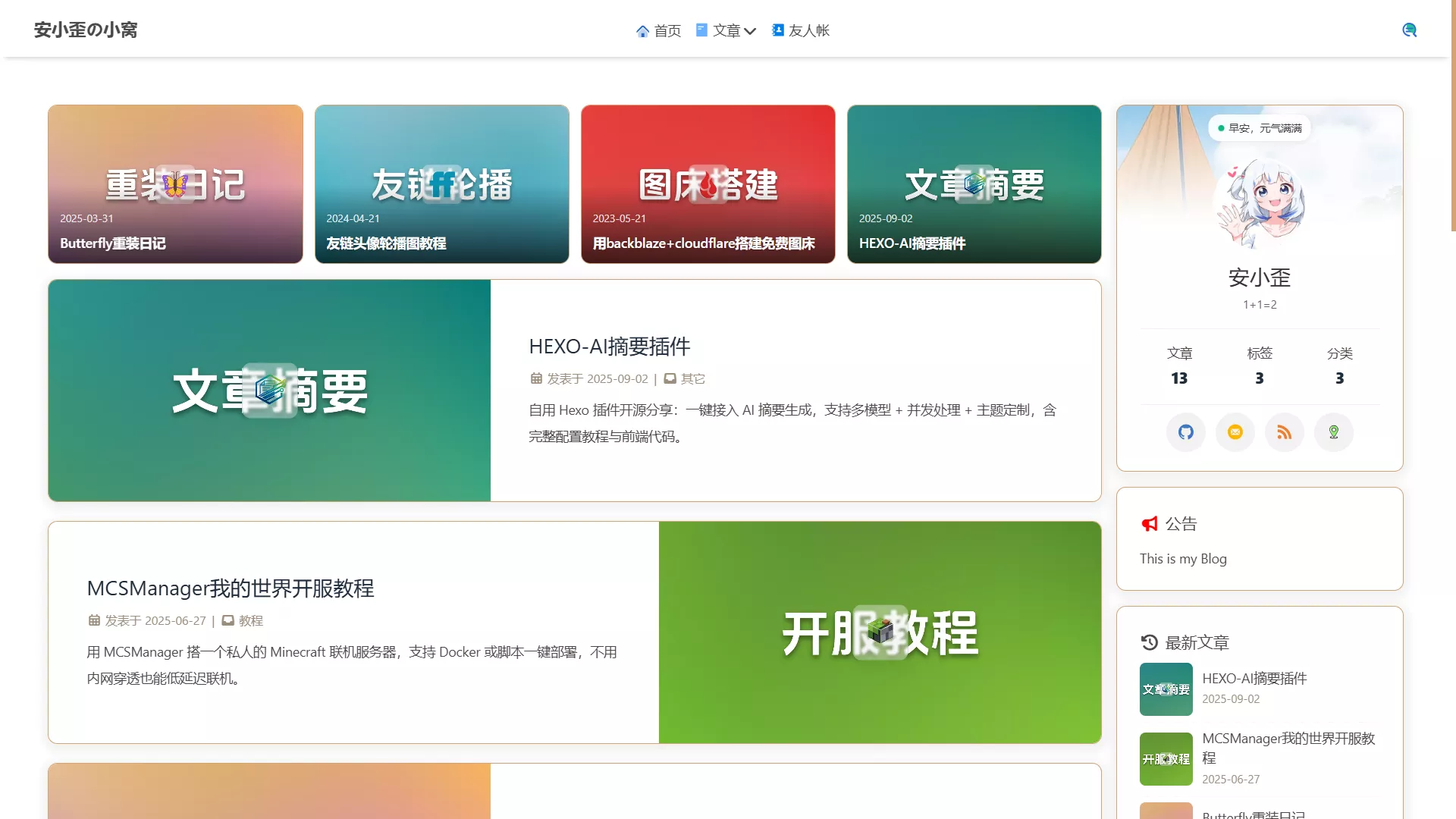Screen dimensions: 1456x819
Task: Click the 1+1=2 profile motto
Action: pyautogui.click(x=1260, y=305)
